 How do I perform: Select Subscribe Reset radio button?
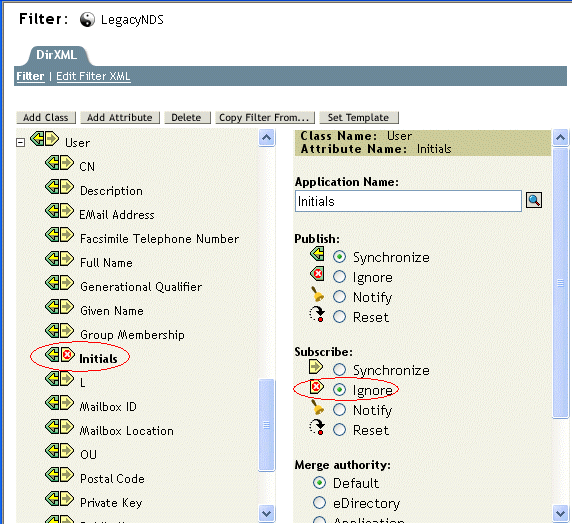pyautogui.click(x=339, y=430)
